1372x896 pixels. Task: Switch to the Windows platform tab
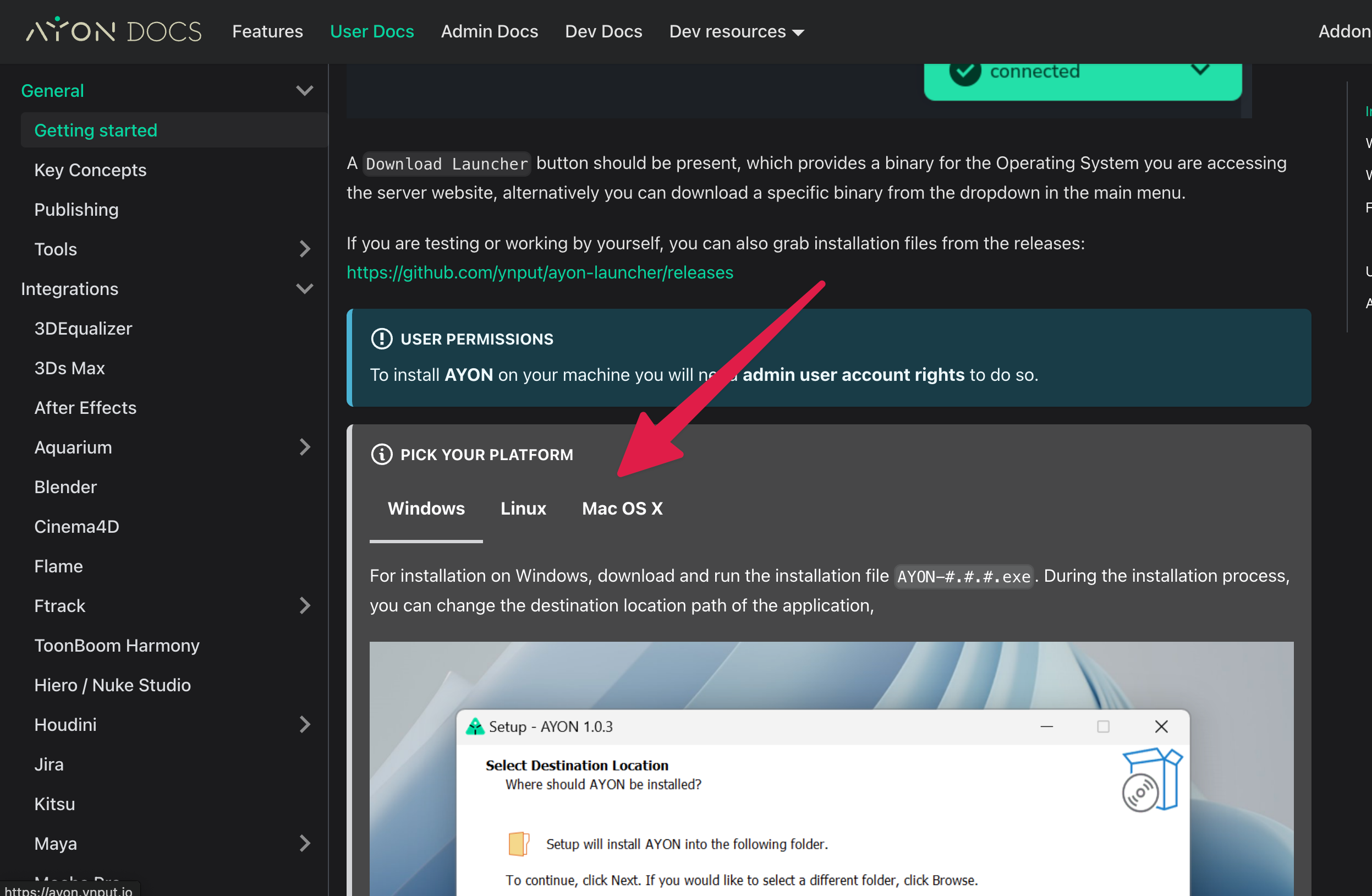[426, 509]
